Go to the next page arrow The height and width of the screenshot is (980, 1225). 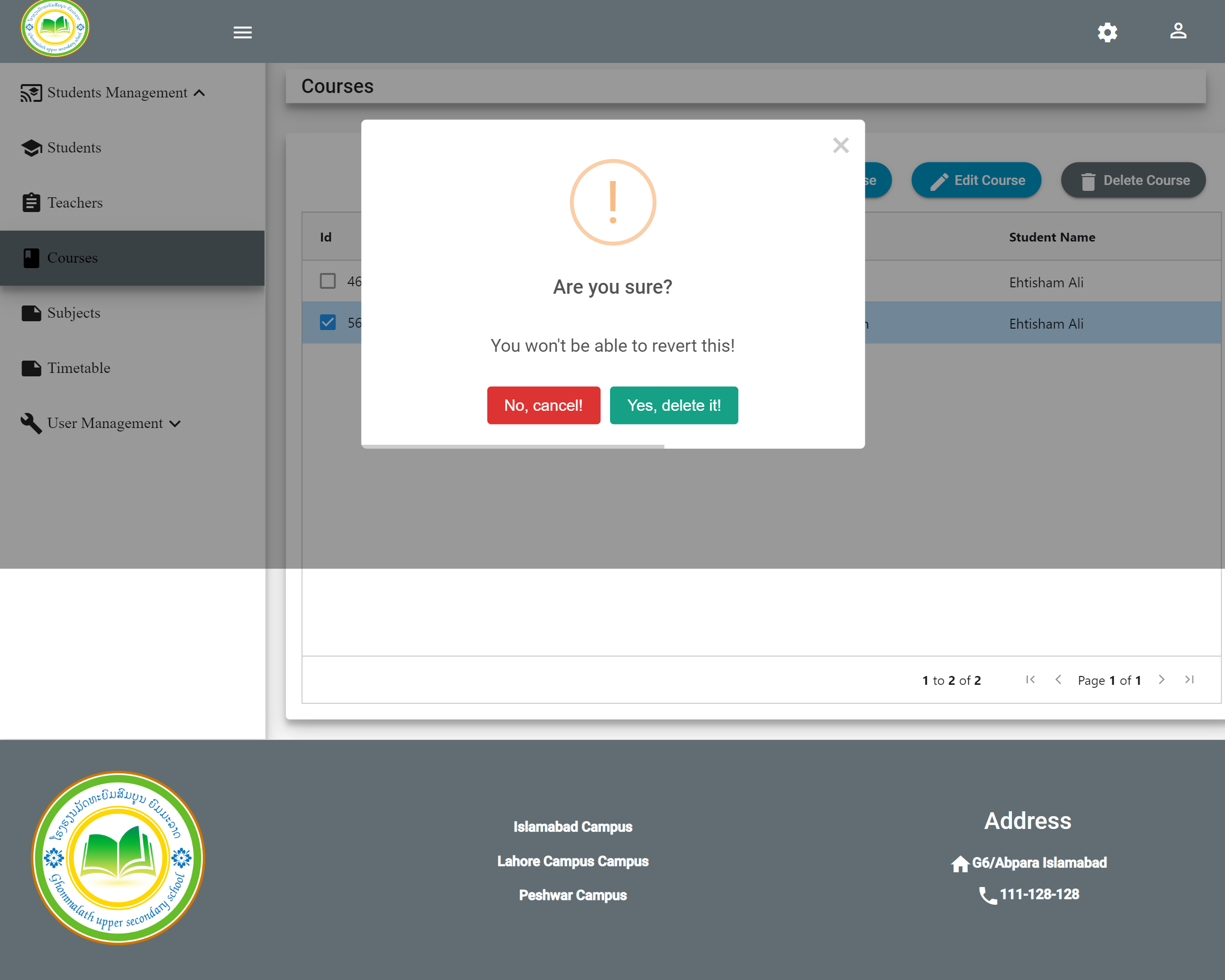click(x=1162, y=679)
